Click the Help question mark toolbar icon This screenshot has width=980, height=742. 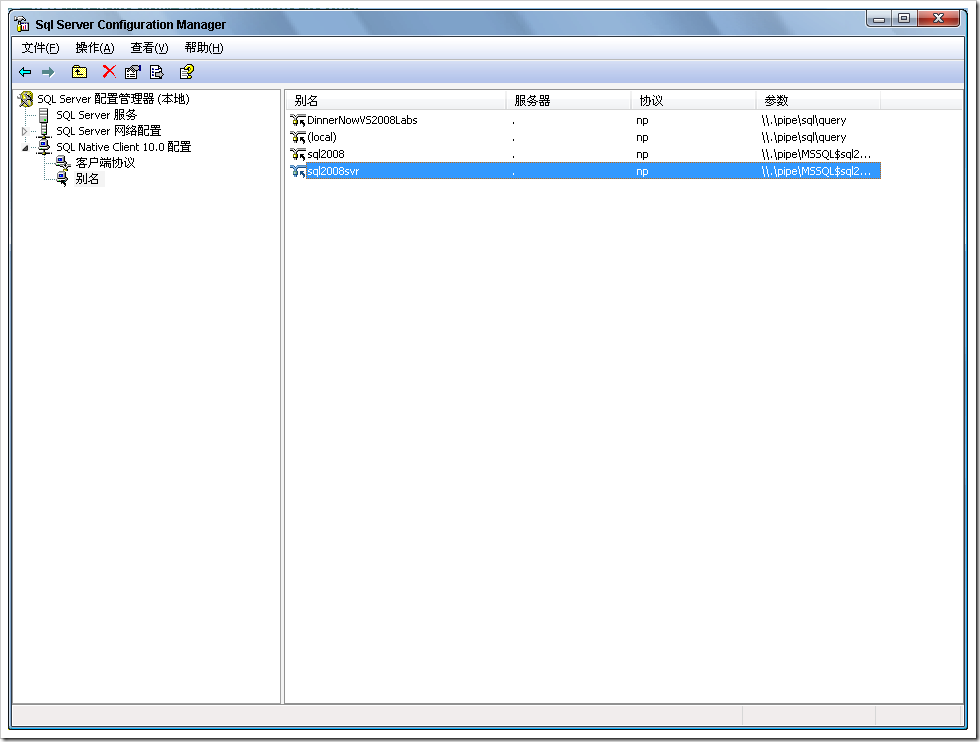coord(186,73)
